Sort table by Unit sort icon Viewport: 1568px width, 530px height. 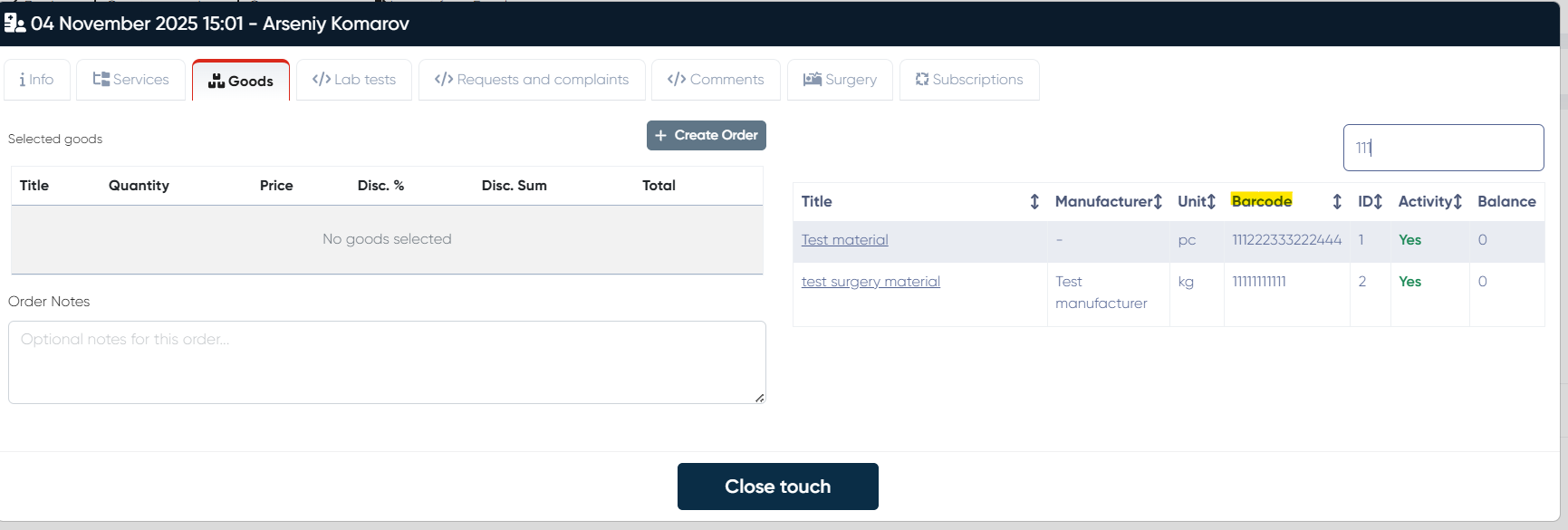click(x=1210, y=202)
